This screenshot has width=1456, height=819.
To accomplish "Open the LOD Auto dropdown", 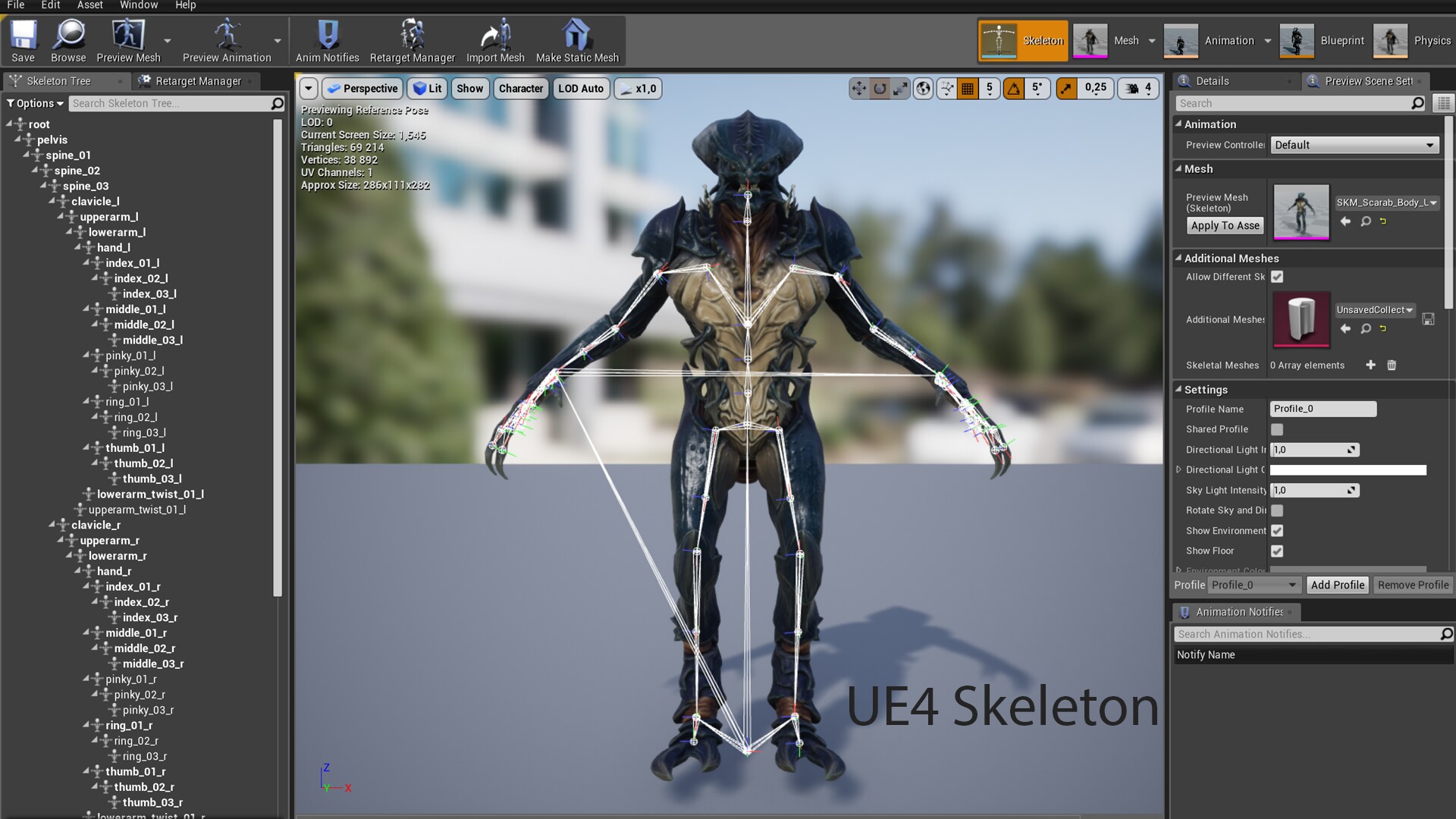I will [581, 89].
